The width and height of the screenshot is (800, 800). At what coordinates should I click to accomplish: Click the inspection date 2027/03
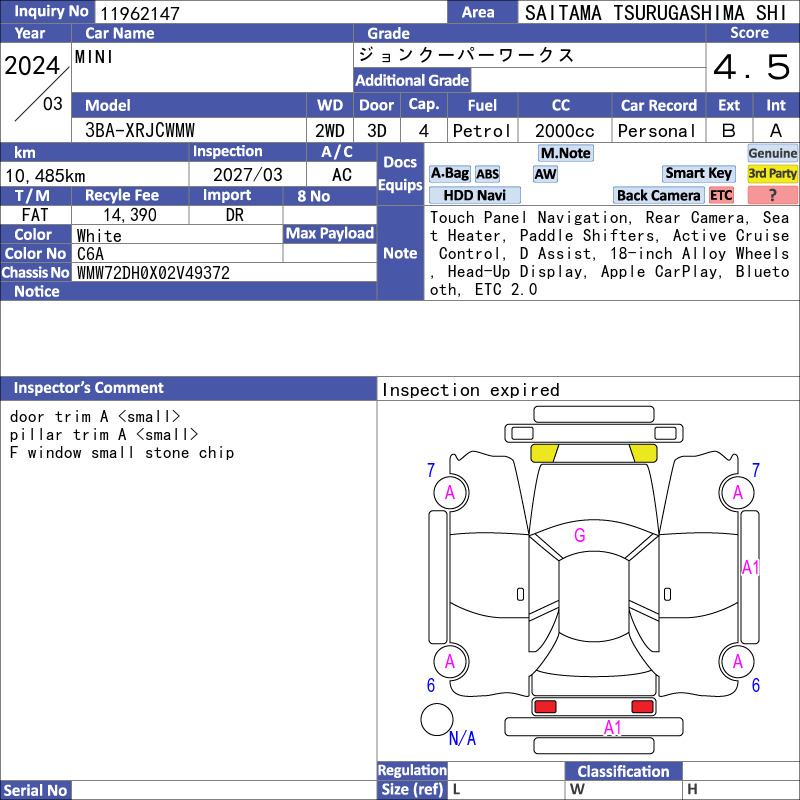coord(247,174)
